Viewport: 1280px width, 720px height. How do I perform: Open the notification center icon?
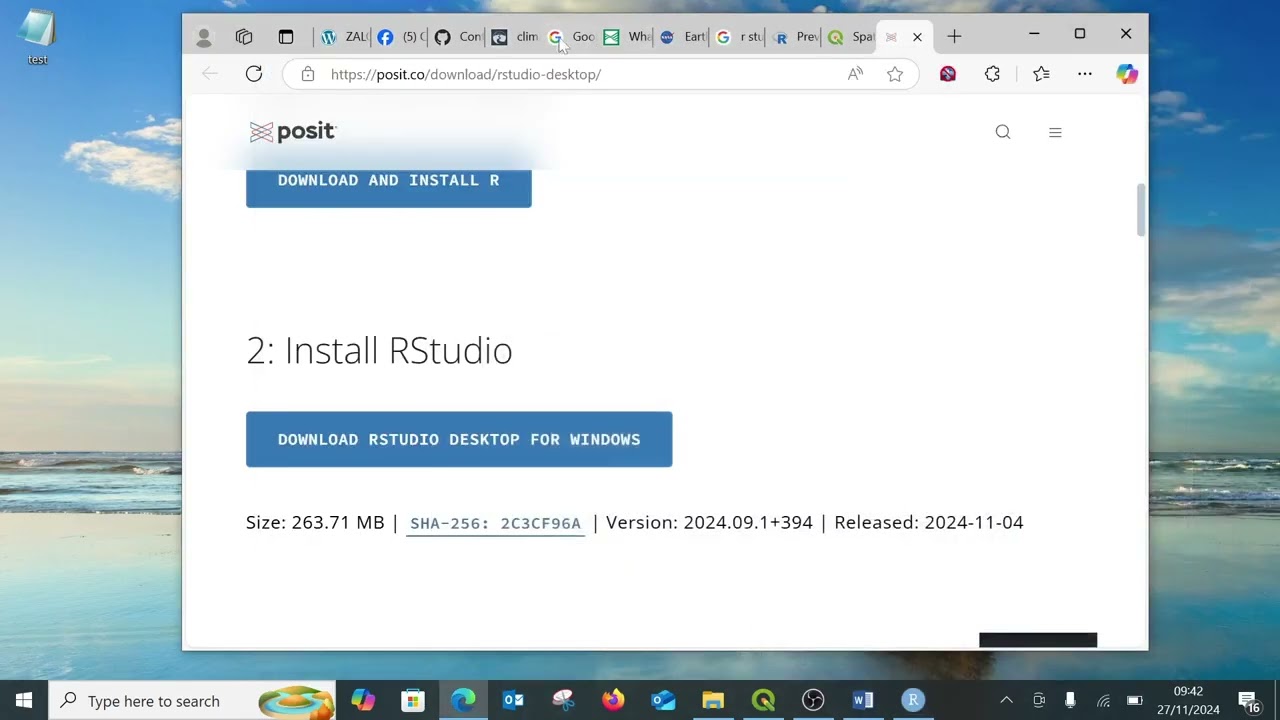pos(1249,700)
